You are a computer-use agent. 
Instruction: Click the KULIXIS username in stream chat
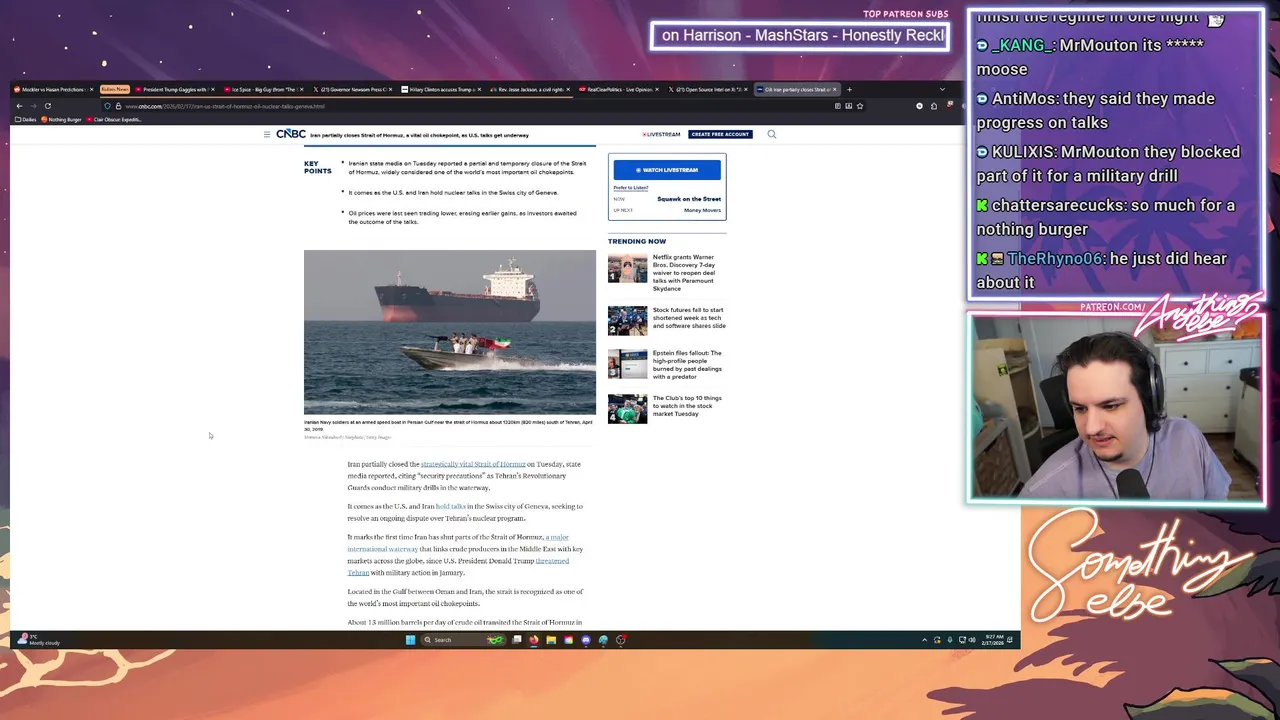click(x=1024, y=152)
